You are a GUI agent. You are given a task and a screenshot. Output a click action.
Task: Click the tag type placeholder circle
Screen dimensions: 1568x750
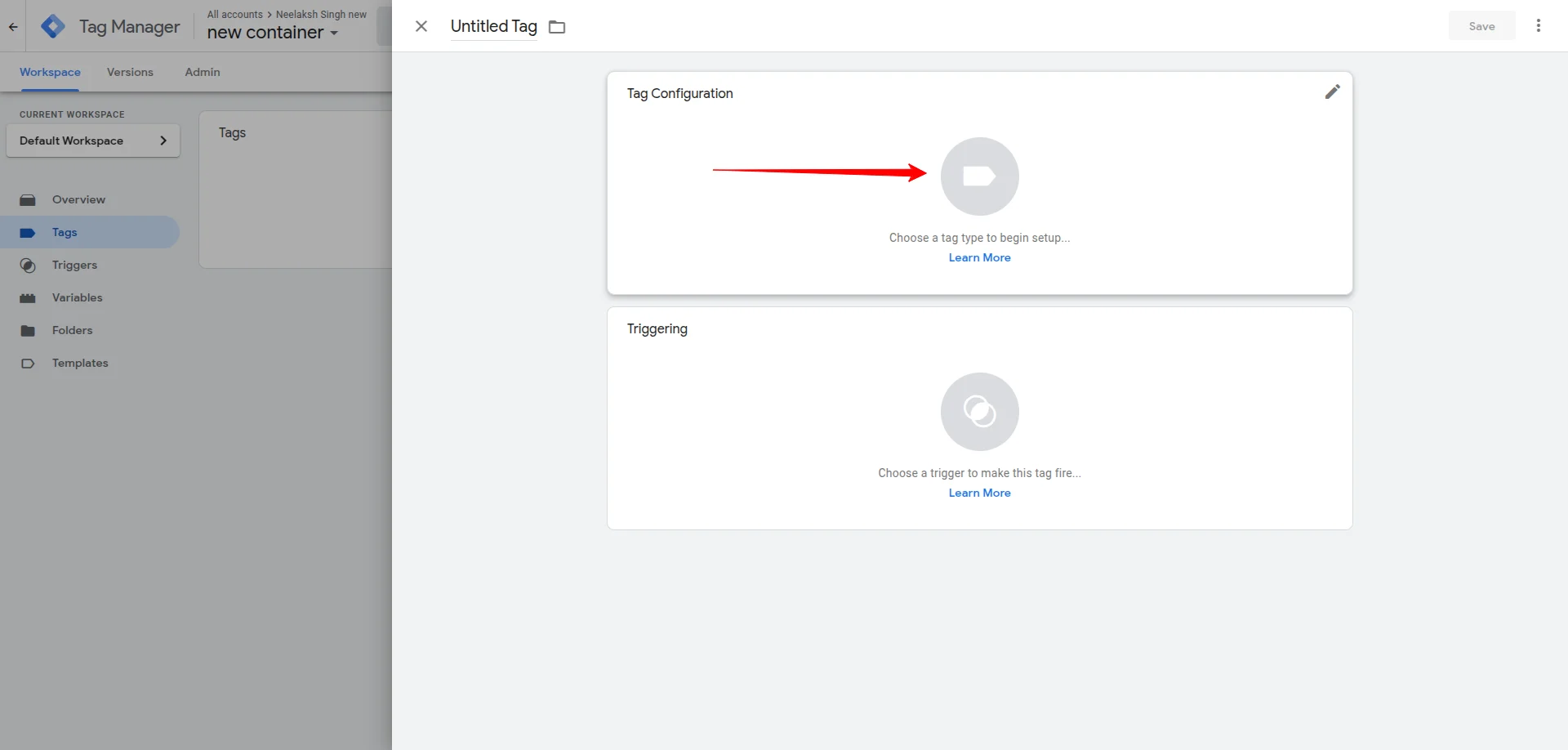pyautogui.click(x=979, y=176)
